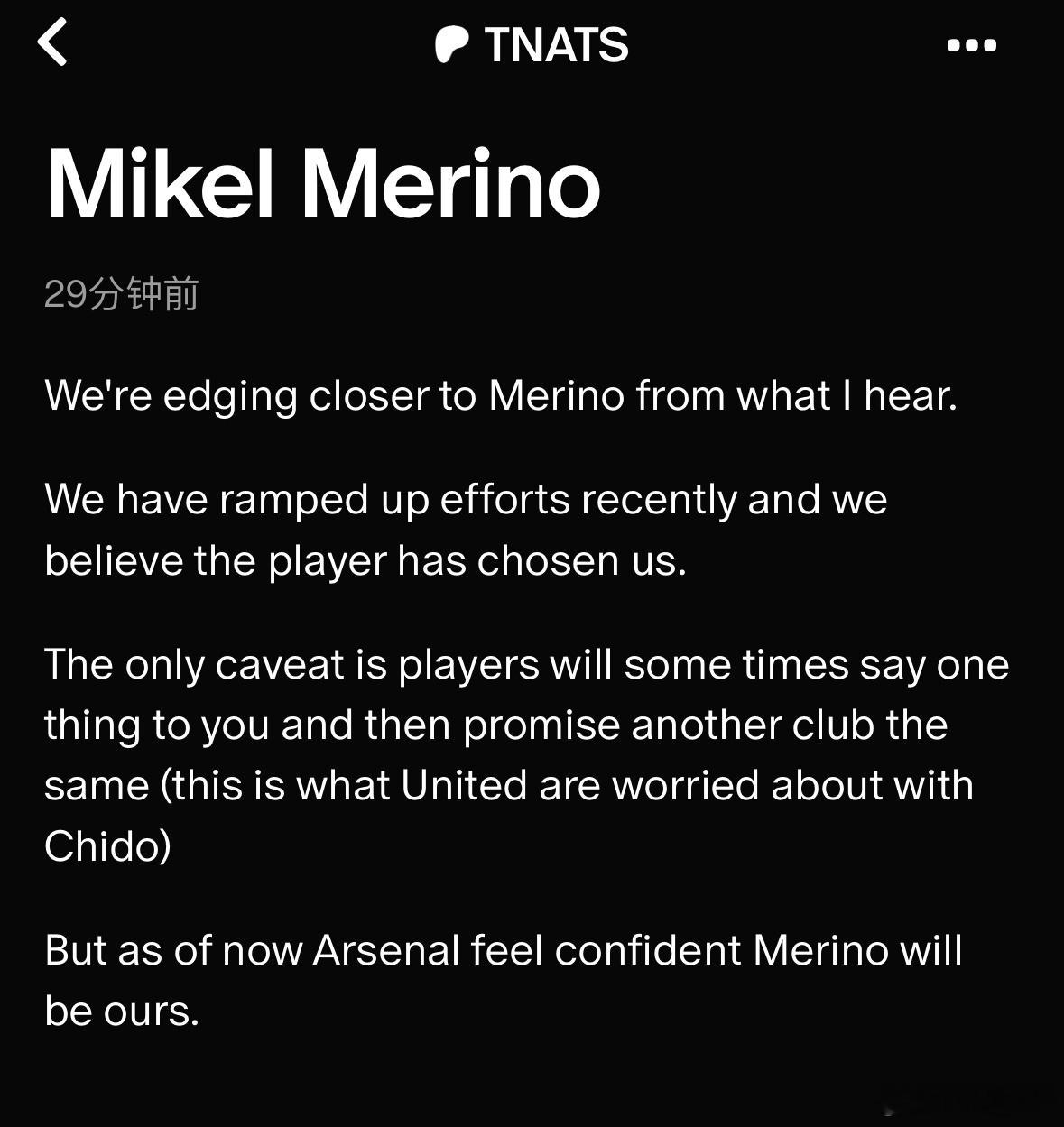Click the line "thing to you and then promise"

[496, 725]
